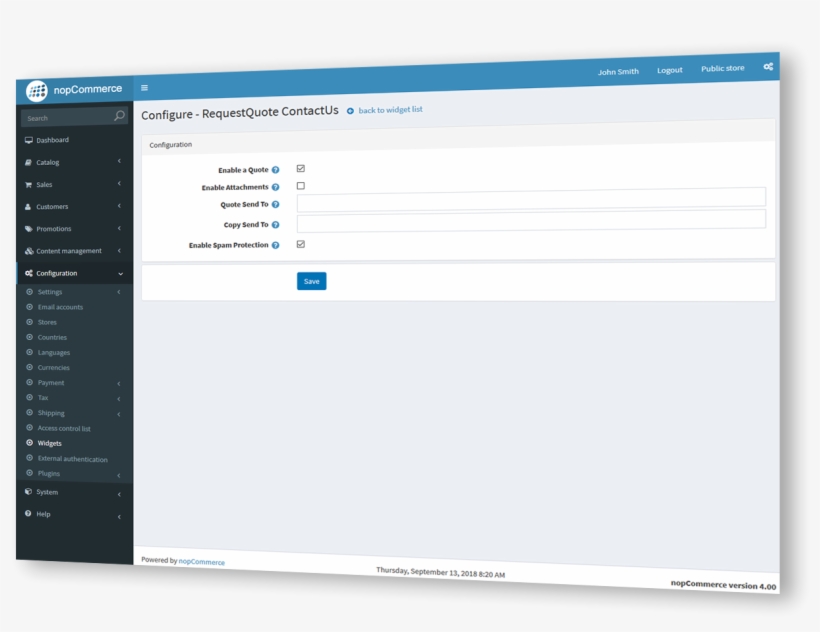Screen dimensions: 820x632
Task: Open the Dashboard from the sidebar
Action: tap(27, 140)
